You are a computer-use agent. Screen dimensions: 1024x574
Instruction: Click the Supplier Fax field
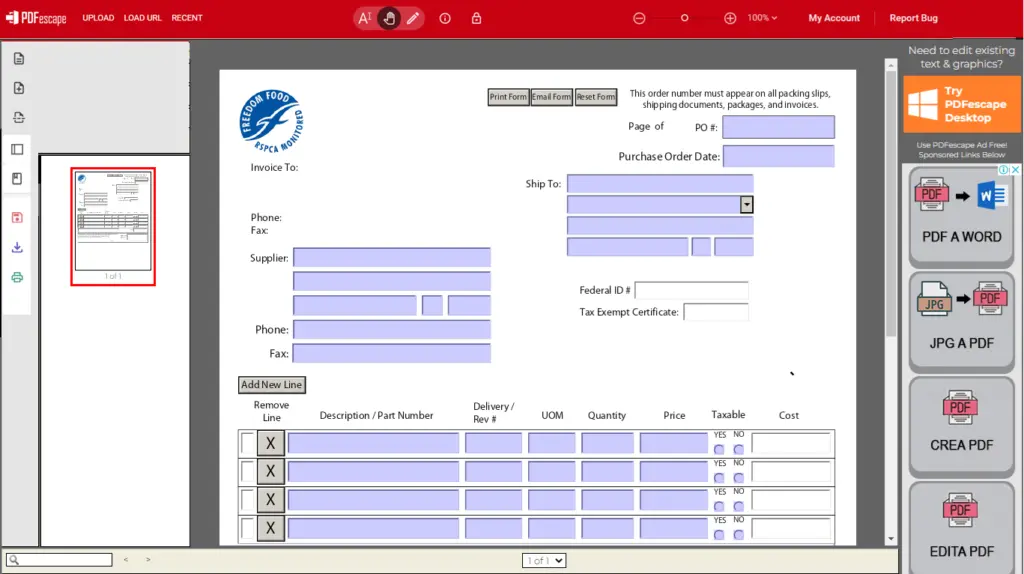click(x=392, y=353)
